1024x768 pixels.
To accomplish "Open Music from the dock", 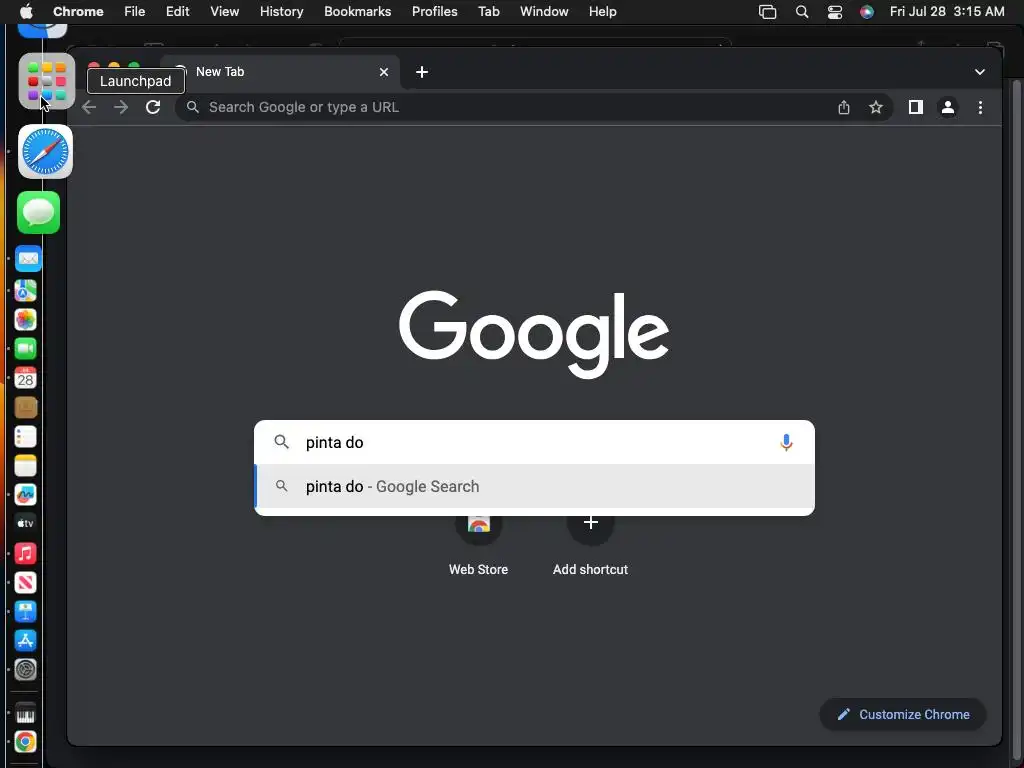I will click(x=25, y=553).
